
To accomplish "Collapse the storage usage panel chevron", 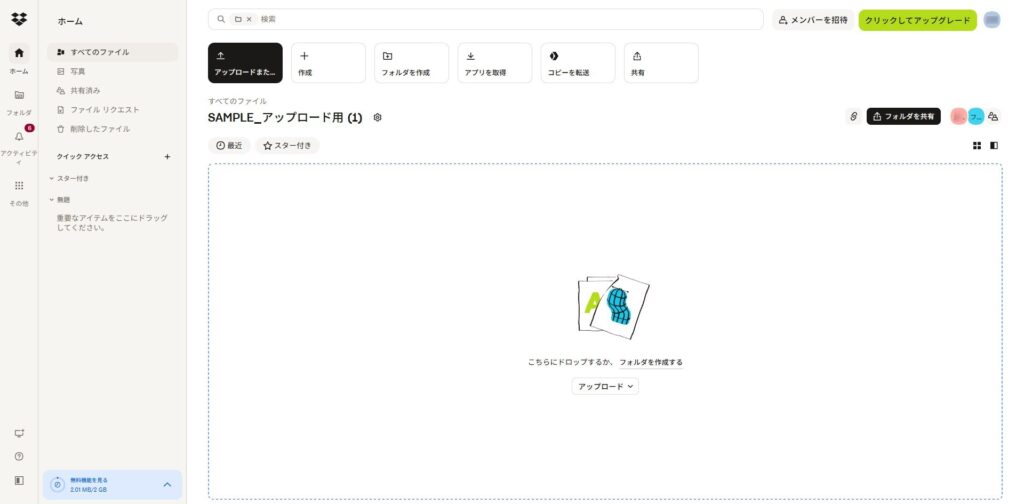I will [x=167, y=485].
